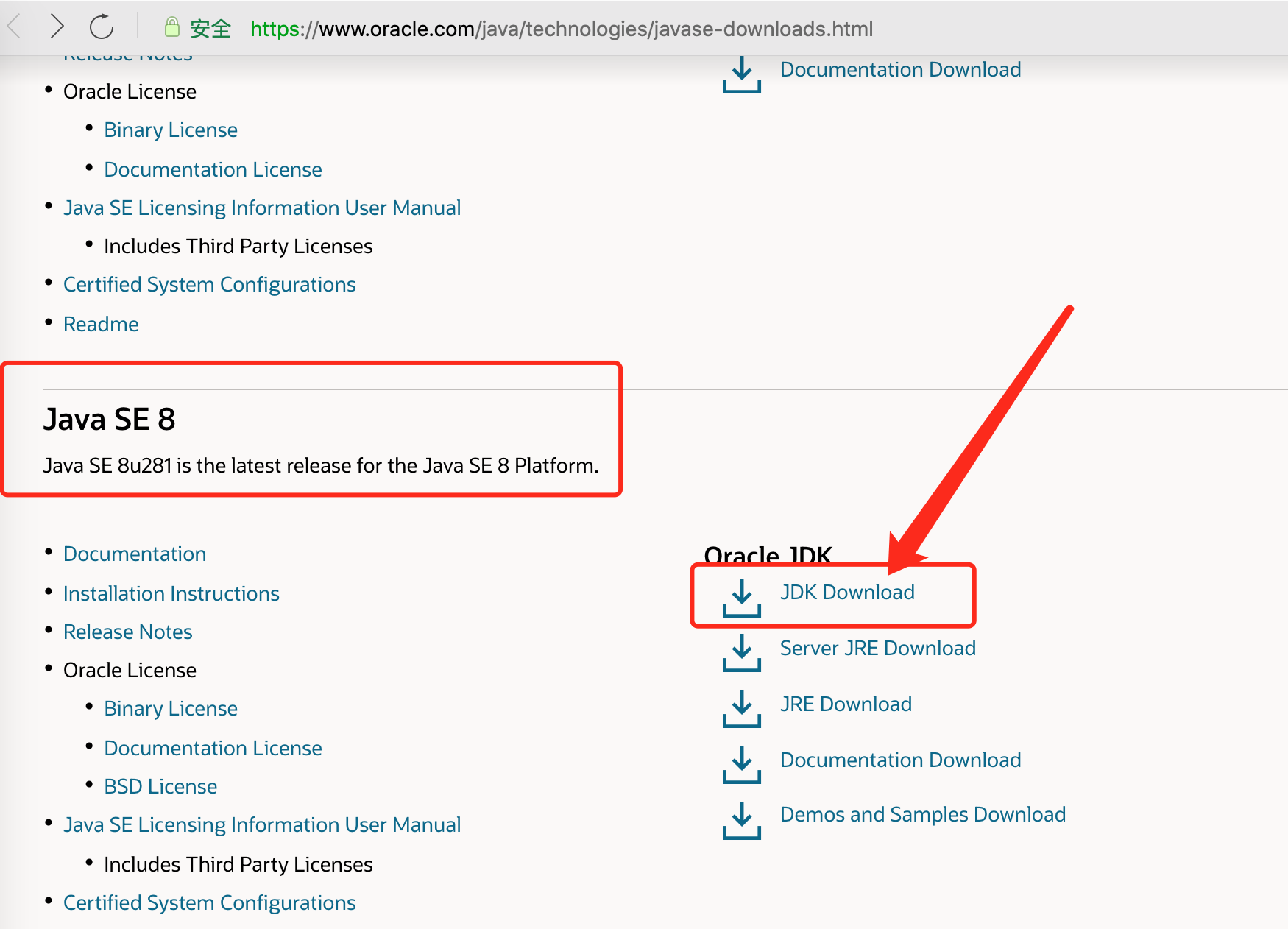Image resolution: width=1288 pixels, height=929 pixels.
Task: Open the Documentation License page
Action: 213,748
